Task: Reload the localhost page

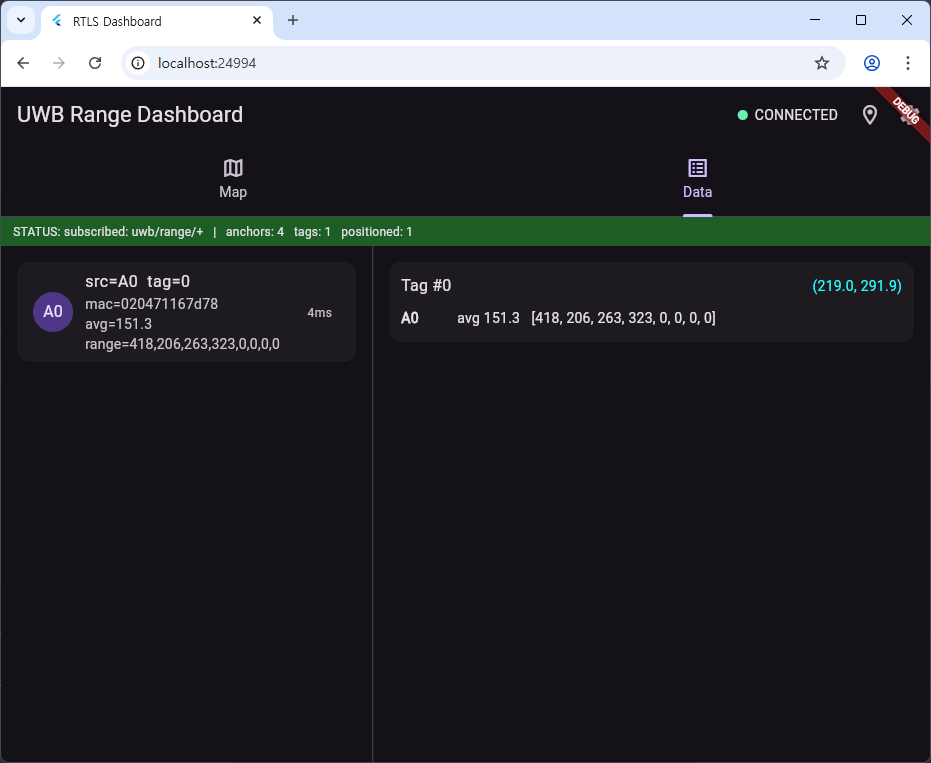Action: click(x=95, y=63)
